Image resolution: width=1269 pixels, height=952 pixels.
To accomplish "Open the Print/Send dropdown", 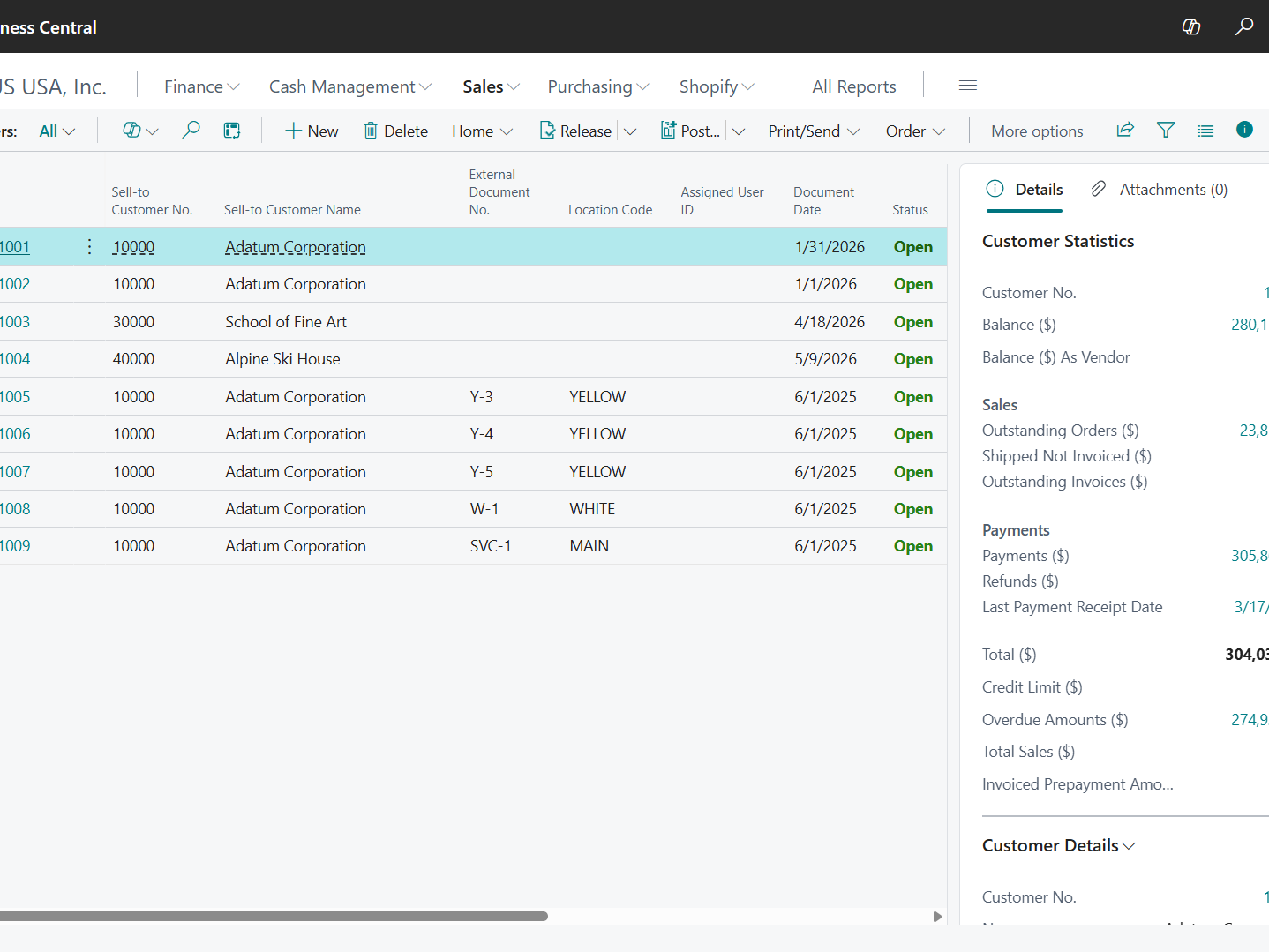I will point(813,131).
